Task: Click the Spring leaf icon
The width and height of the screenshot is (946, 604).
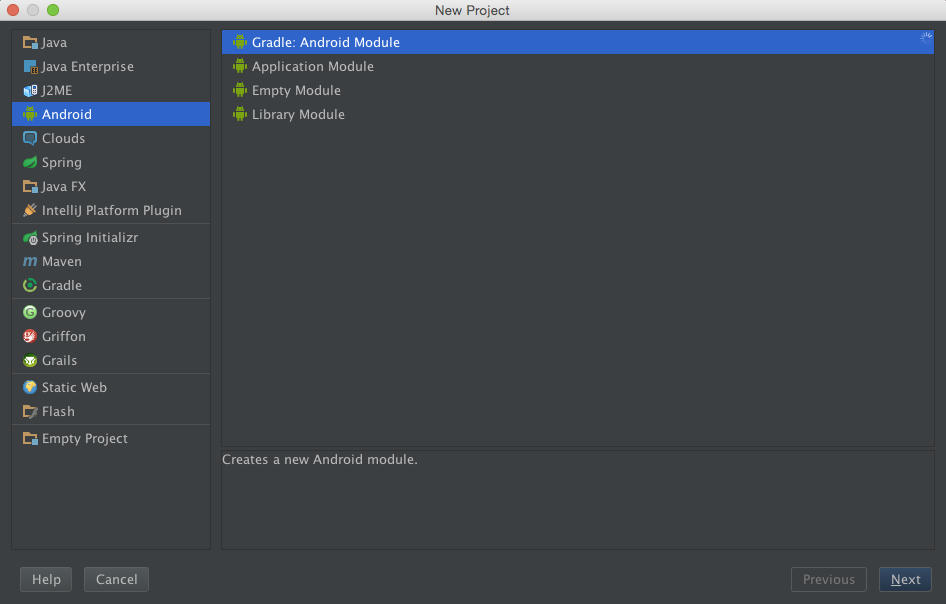Action: (x=30, y=162)
